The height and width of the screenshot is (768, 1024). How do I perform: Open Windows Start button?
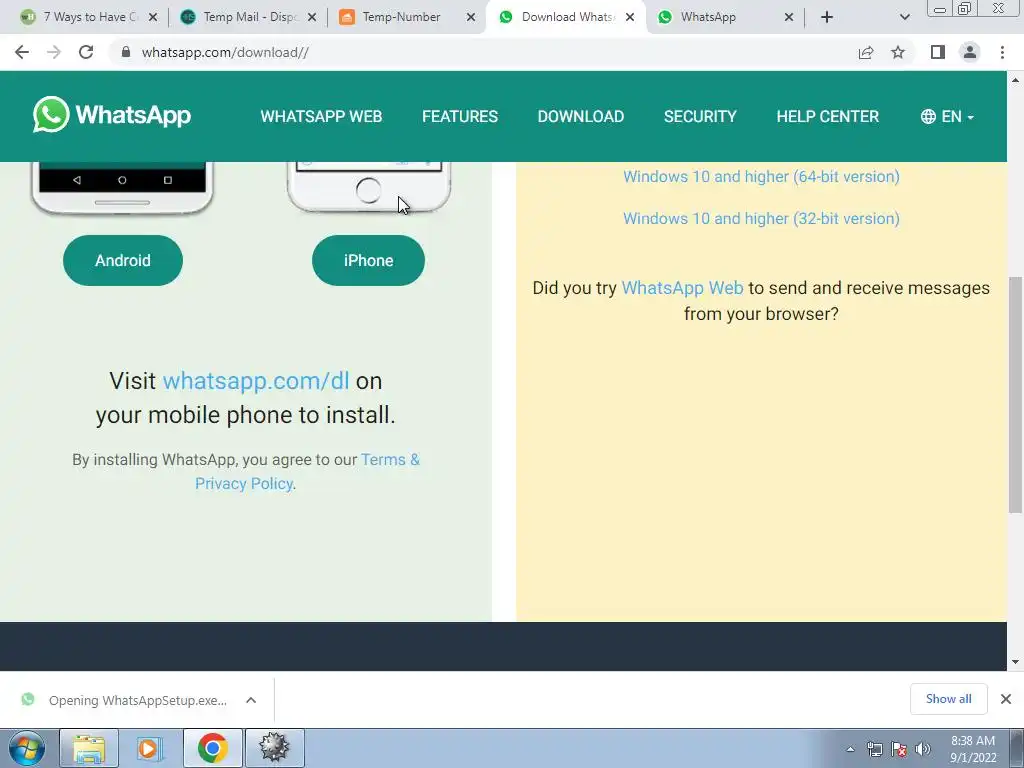tap(27, 748)
